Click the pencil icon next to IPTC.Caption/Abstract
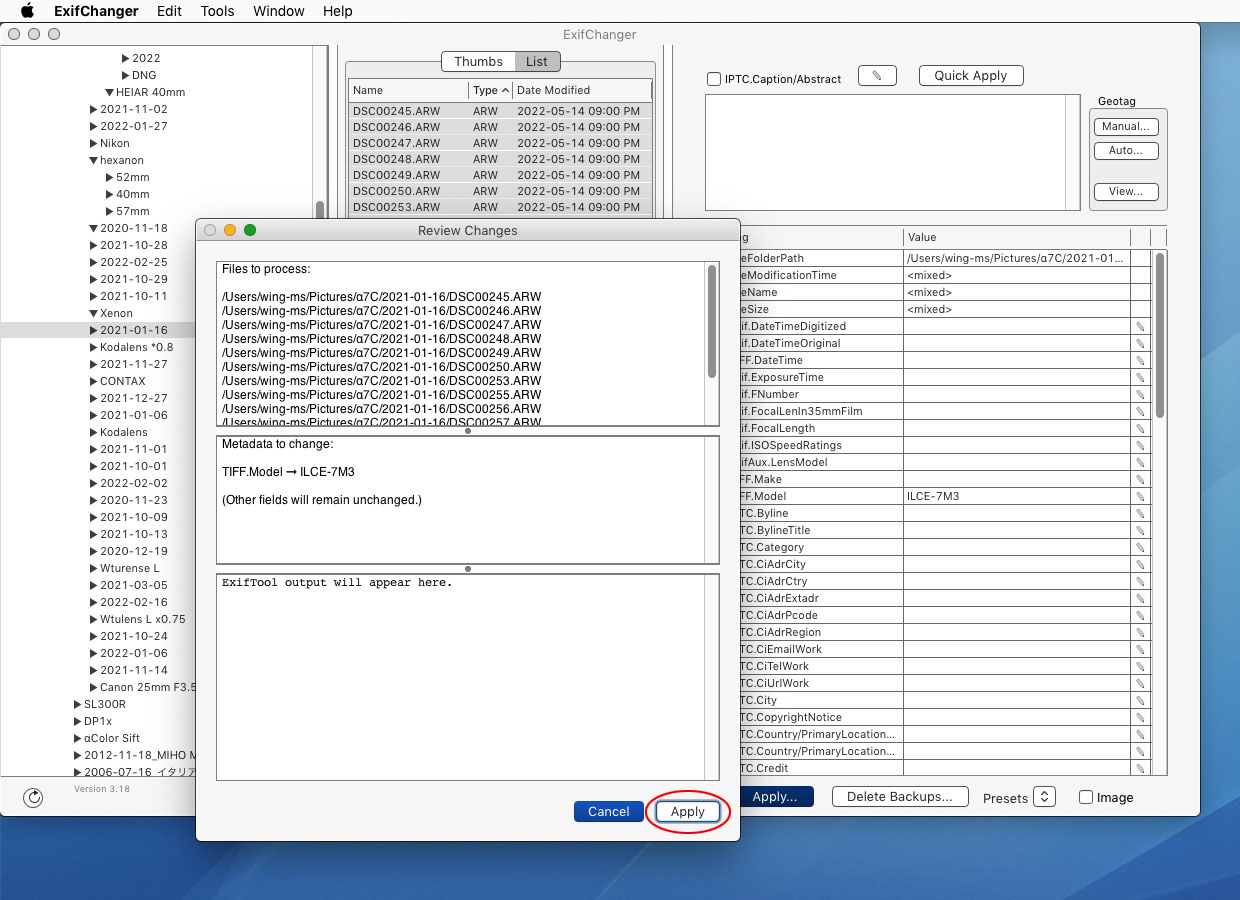Screen dimensions: 1240x900 click(877, 76)
